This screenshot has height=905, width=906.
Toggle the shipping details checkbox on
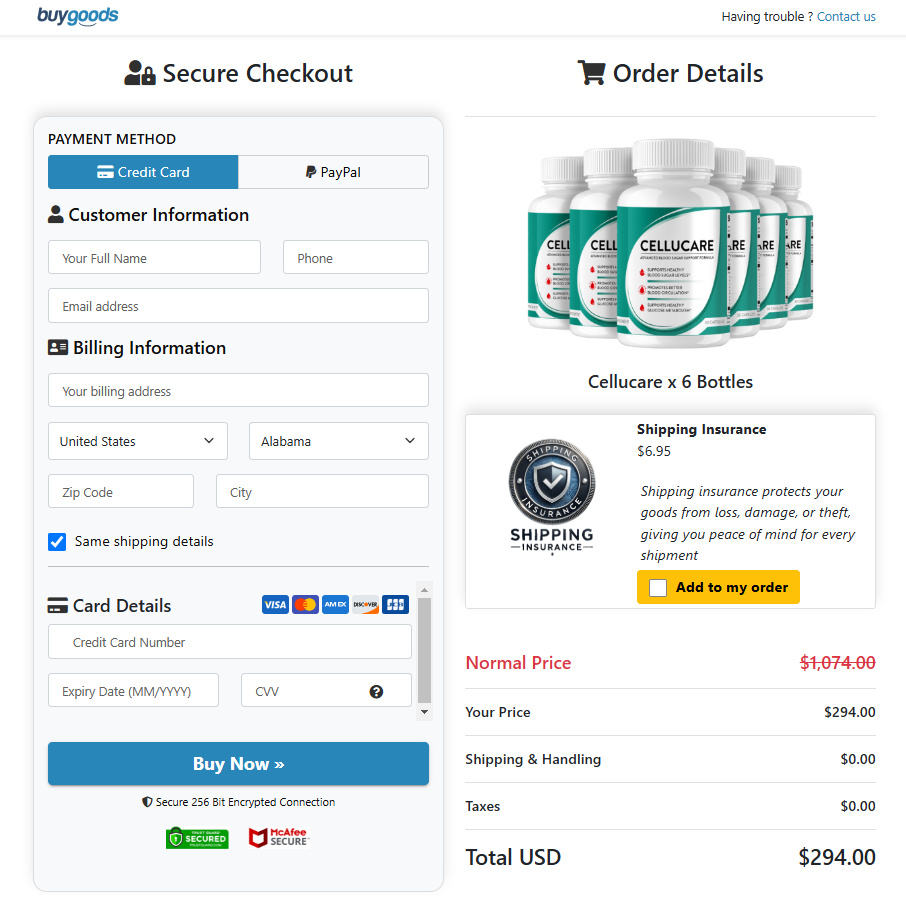coord(57,541)
